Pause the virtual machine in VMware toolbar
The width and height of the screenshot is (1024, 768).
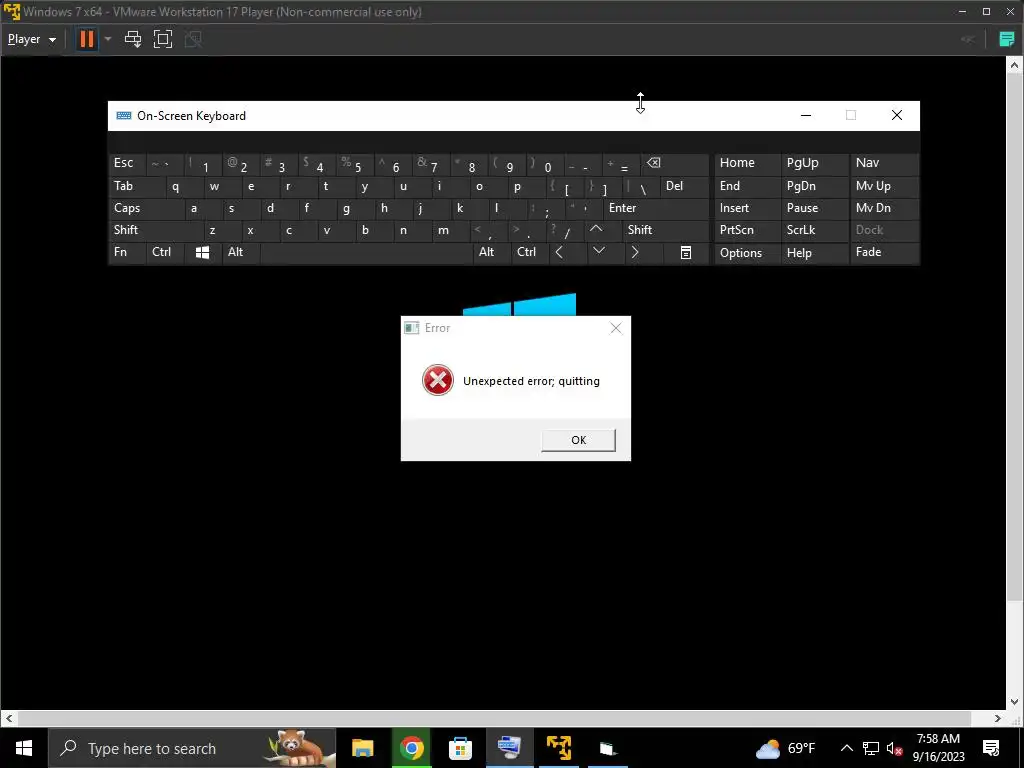pos(86,39)
